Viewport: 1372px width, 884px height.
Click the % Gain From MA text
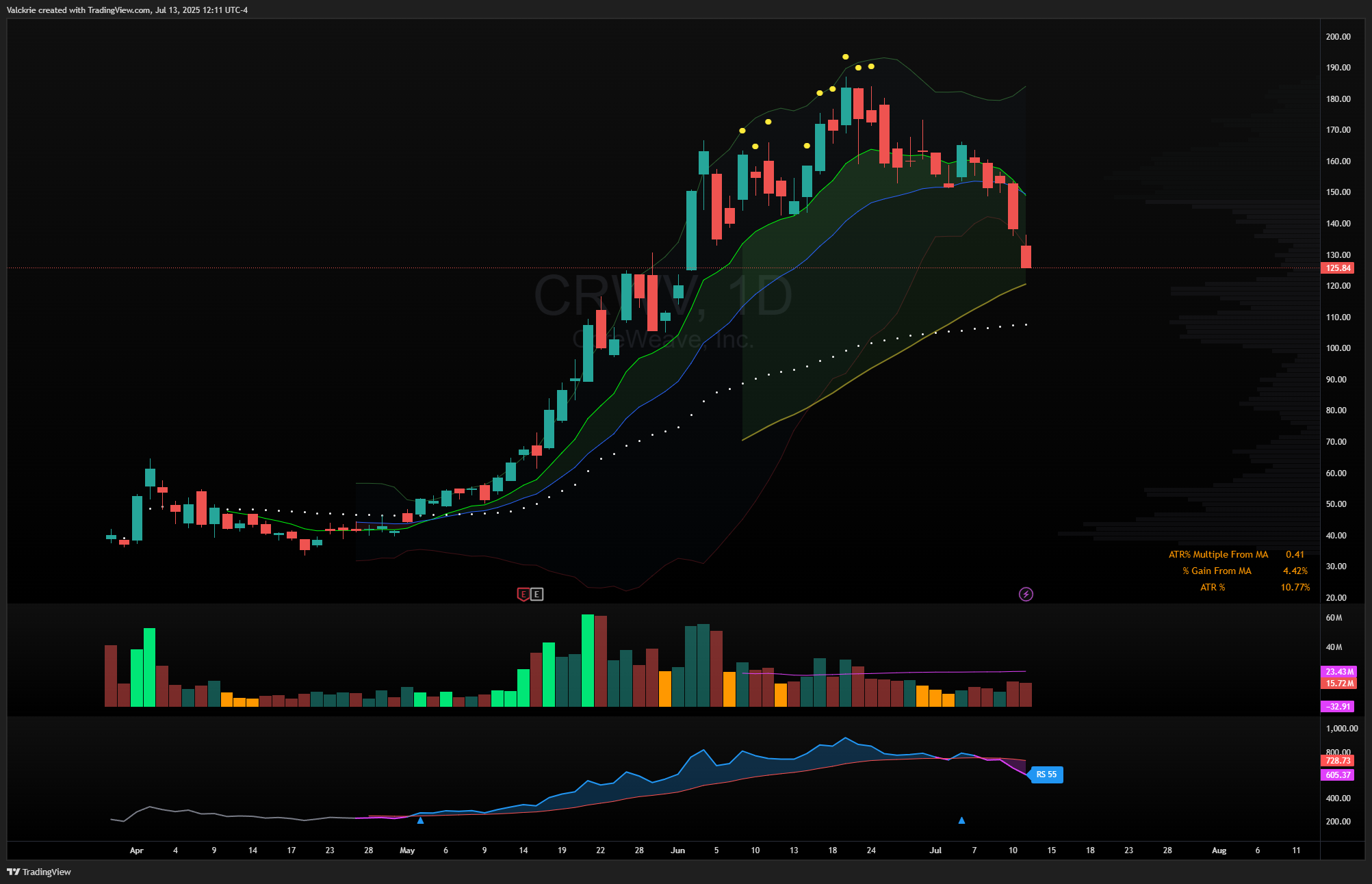point(1217,571)
